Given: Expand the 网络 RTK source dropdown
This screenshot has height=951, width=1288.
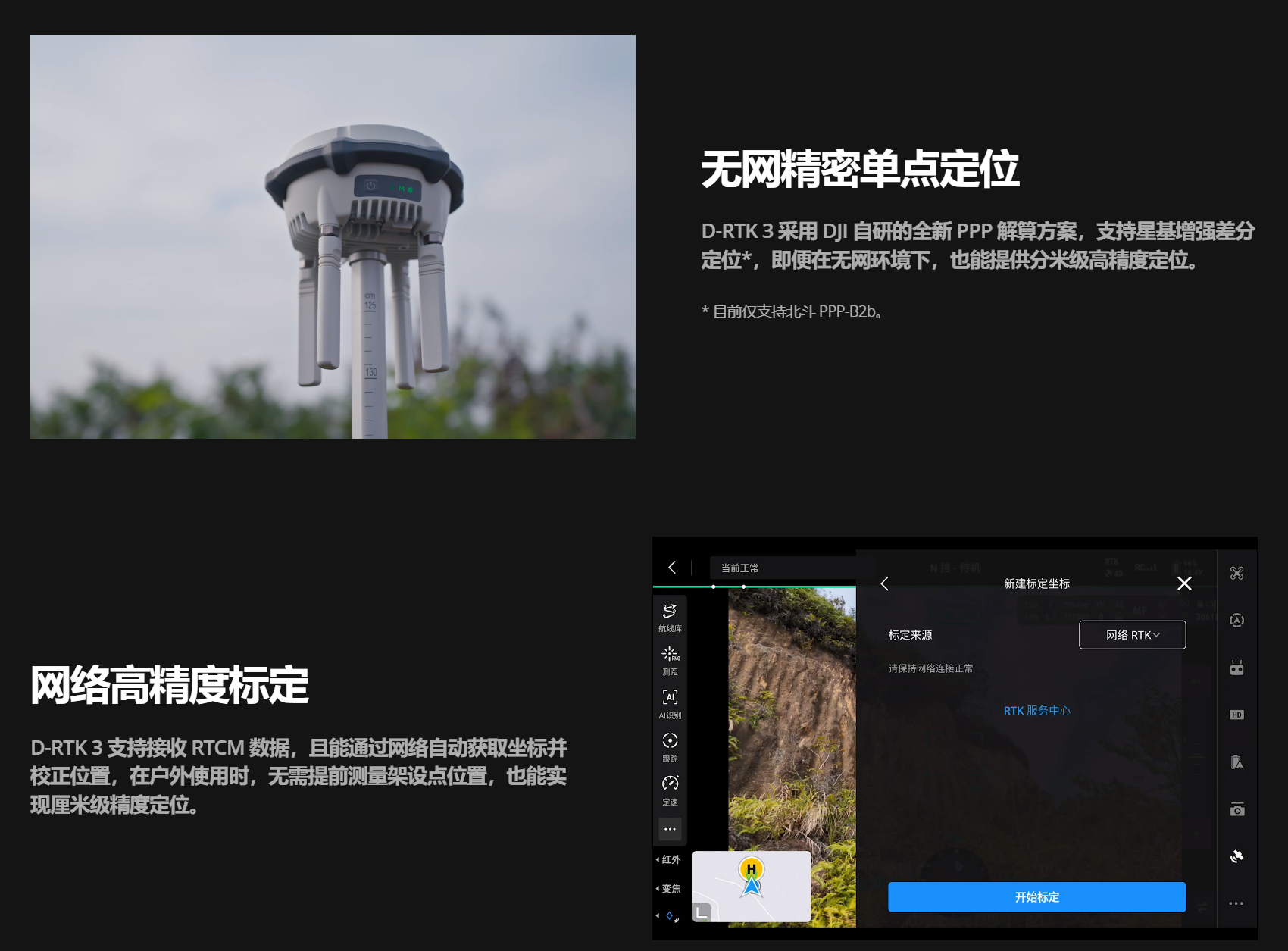Looking at the screenshot, I should (1132, 635).
